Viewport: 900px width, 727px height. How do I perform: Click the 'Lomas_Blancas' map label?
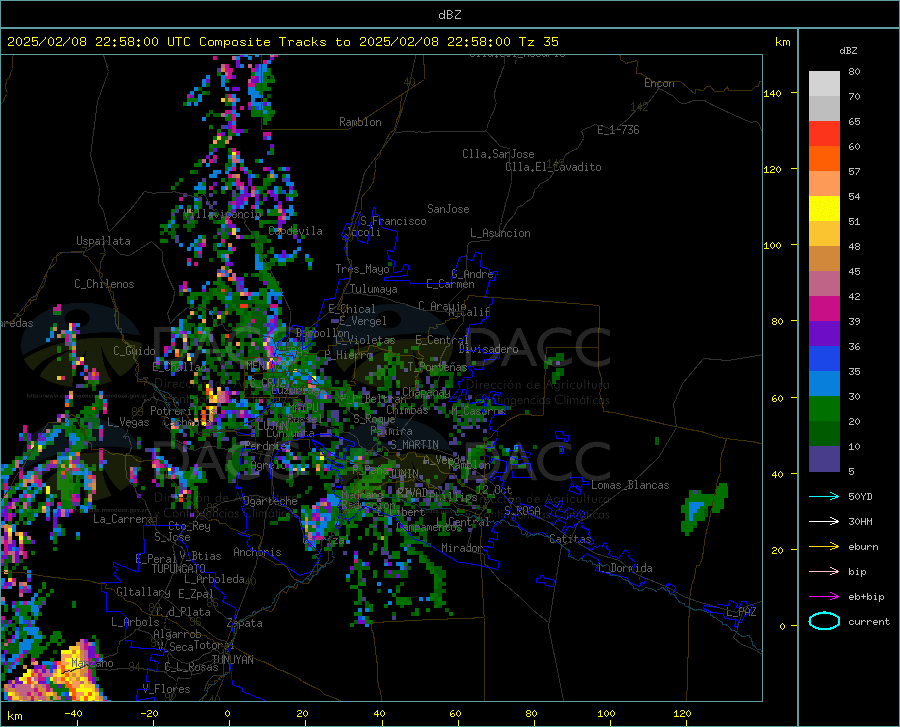click(x=630, y=485)
